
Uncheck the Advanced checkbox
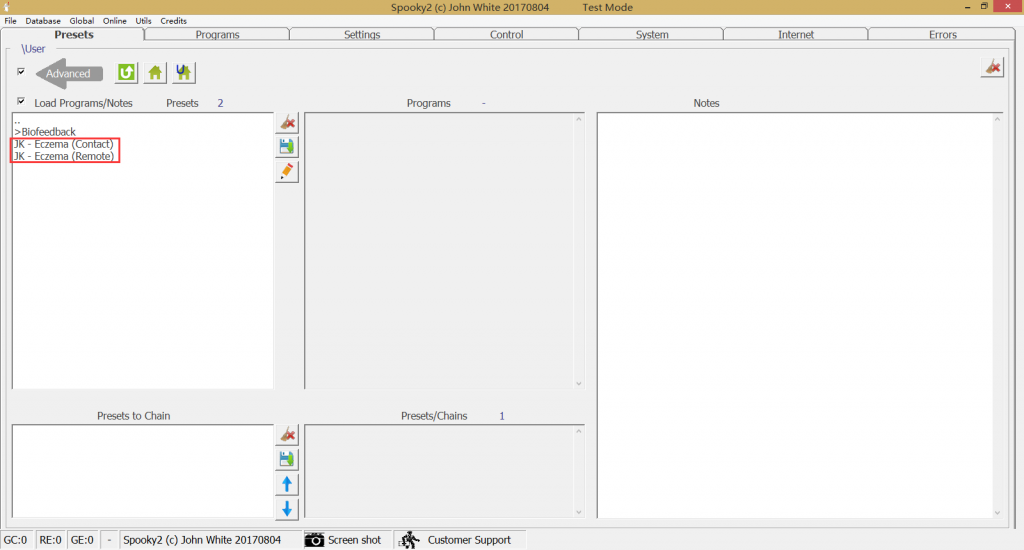(21, 72)
